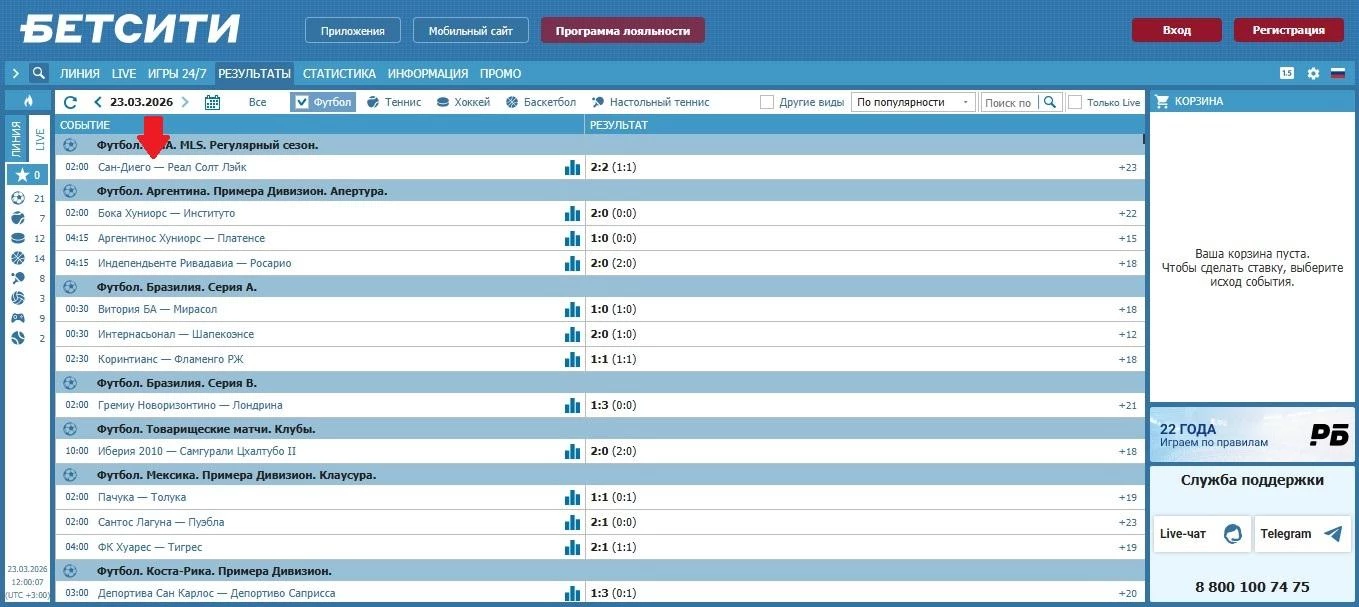
Task: Open statistics chart for Витория БА — Мирасол
Action: (572, 309)
